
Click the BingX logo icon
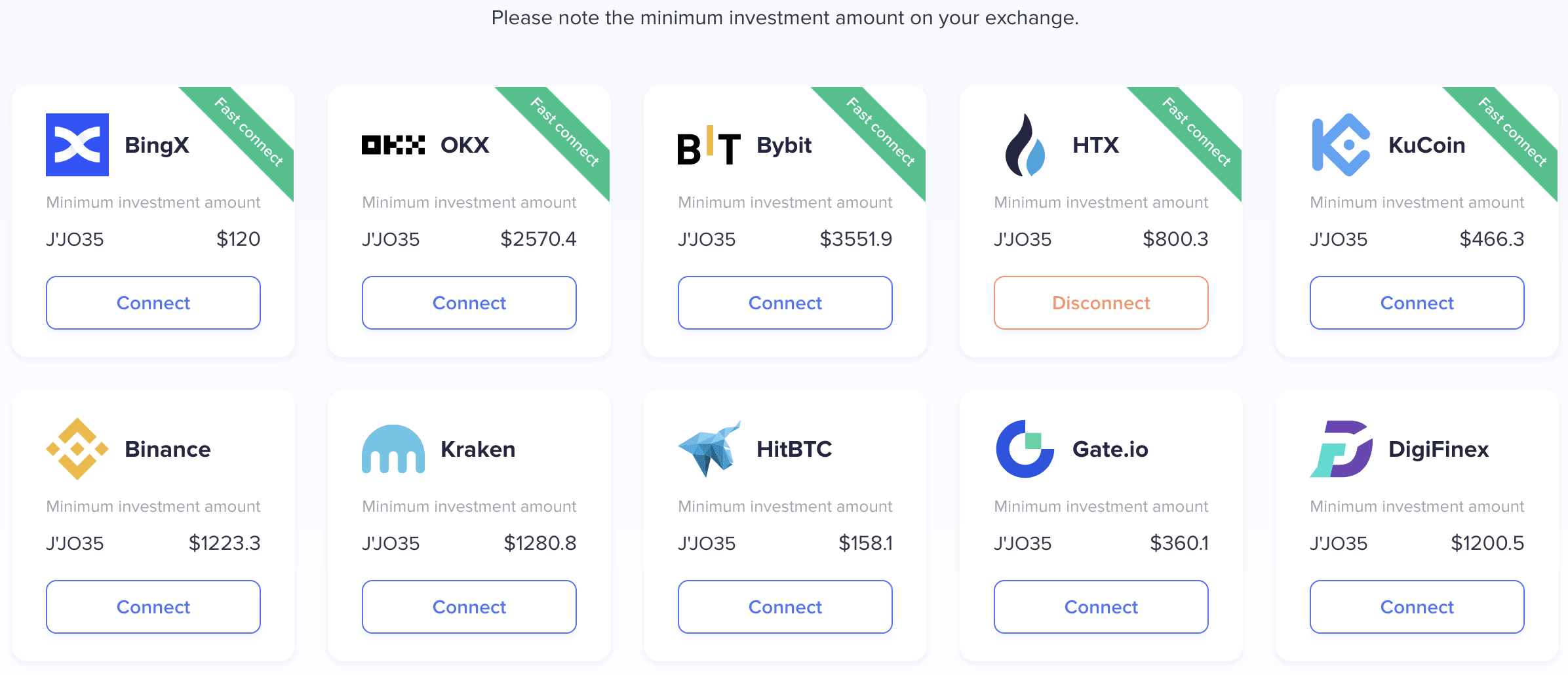[x=77, y=145]
